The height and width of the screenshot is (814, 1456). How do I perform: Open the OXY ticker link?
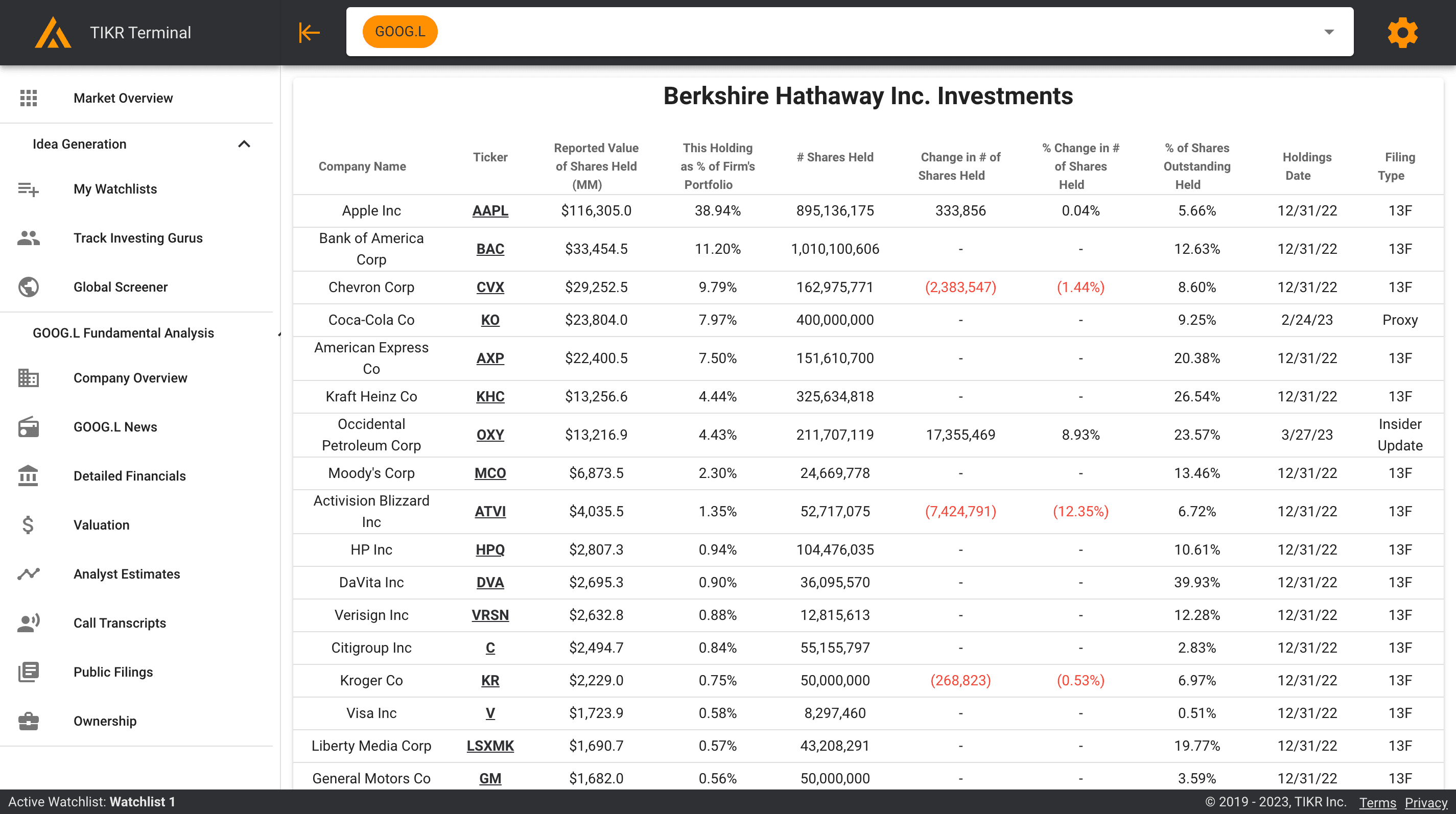click(490, 435)
